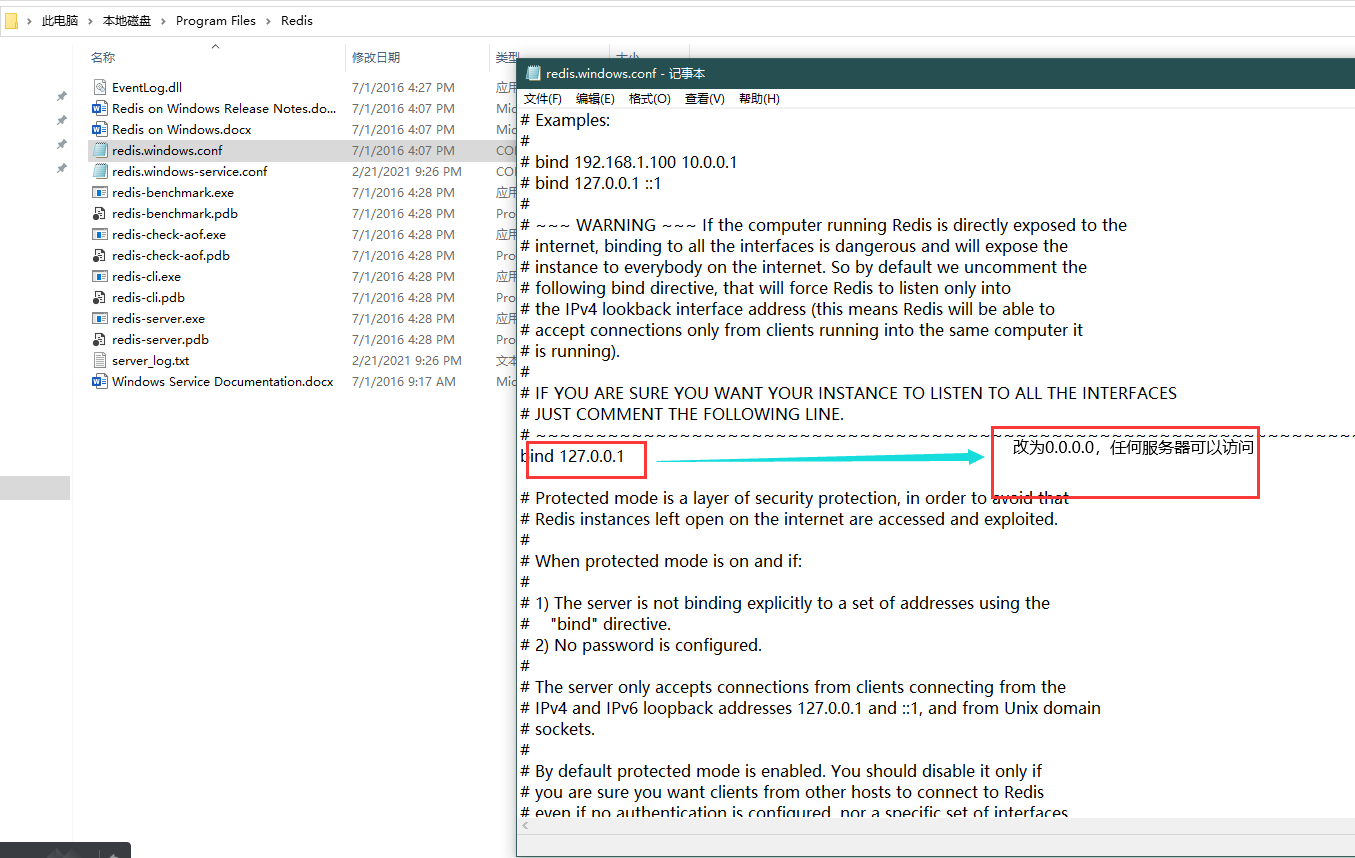The image size is (1355, 858).
Task: Go to Program Files in the breadcrumb
Action: pos(216,20)
